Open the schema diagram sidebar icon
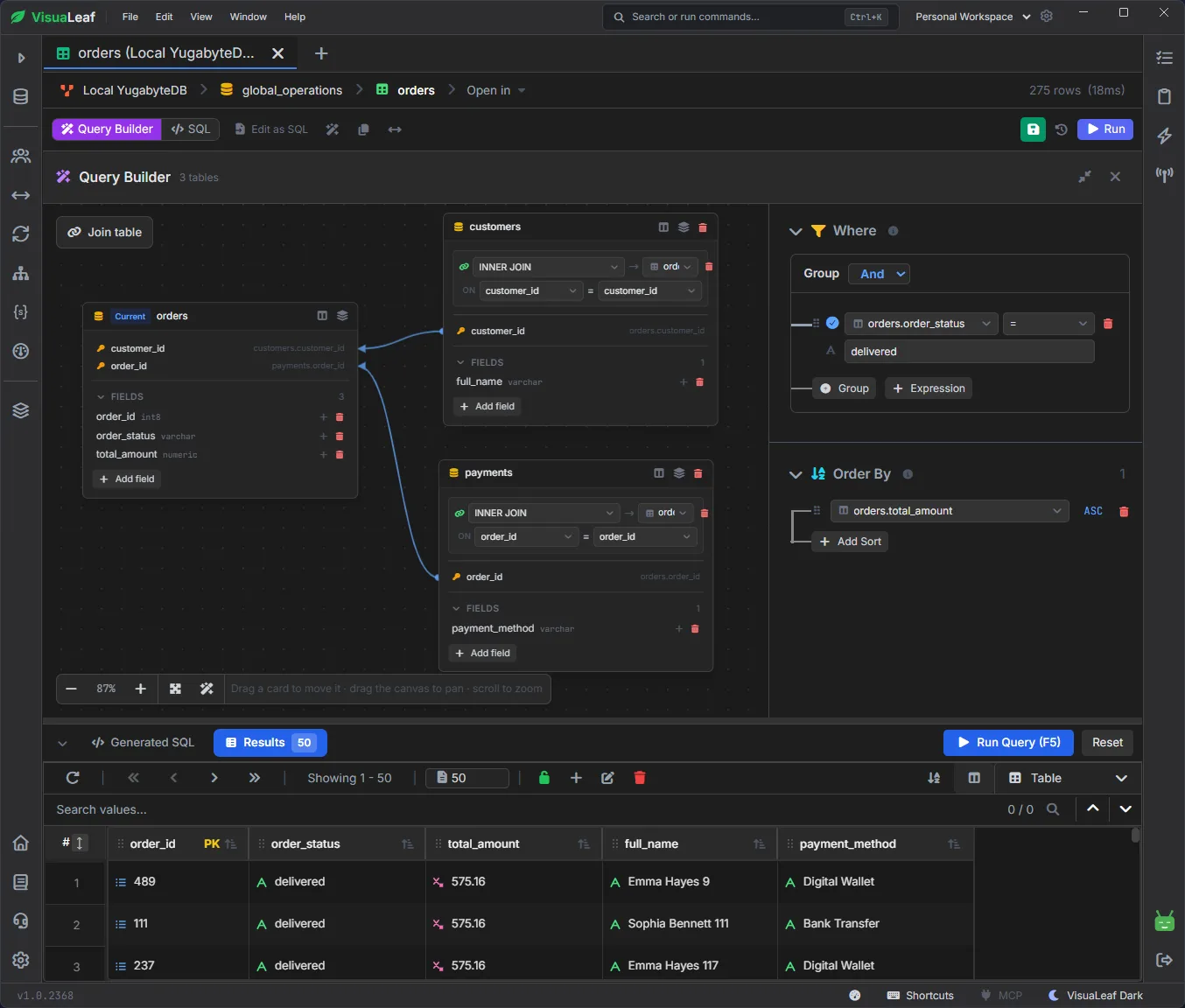 [x=21, y=273]
